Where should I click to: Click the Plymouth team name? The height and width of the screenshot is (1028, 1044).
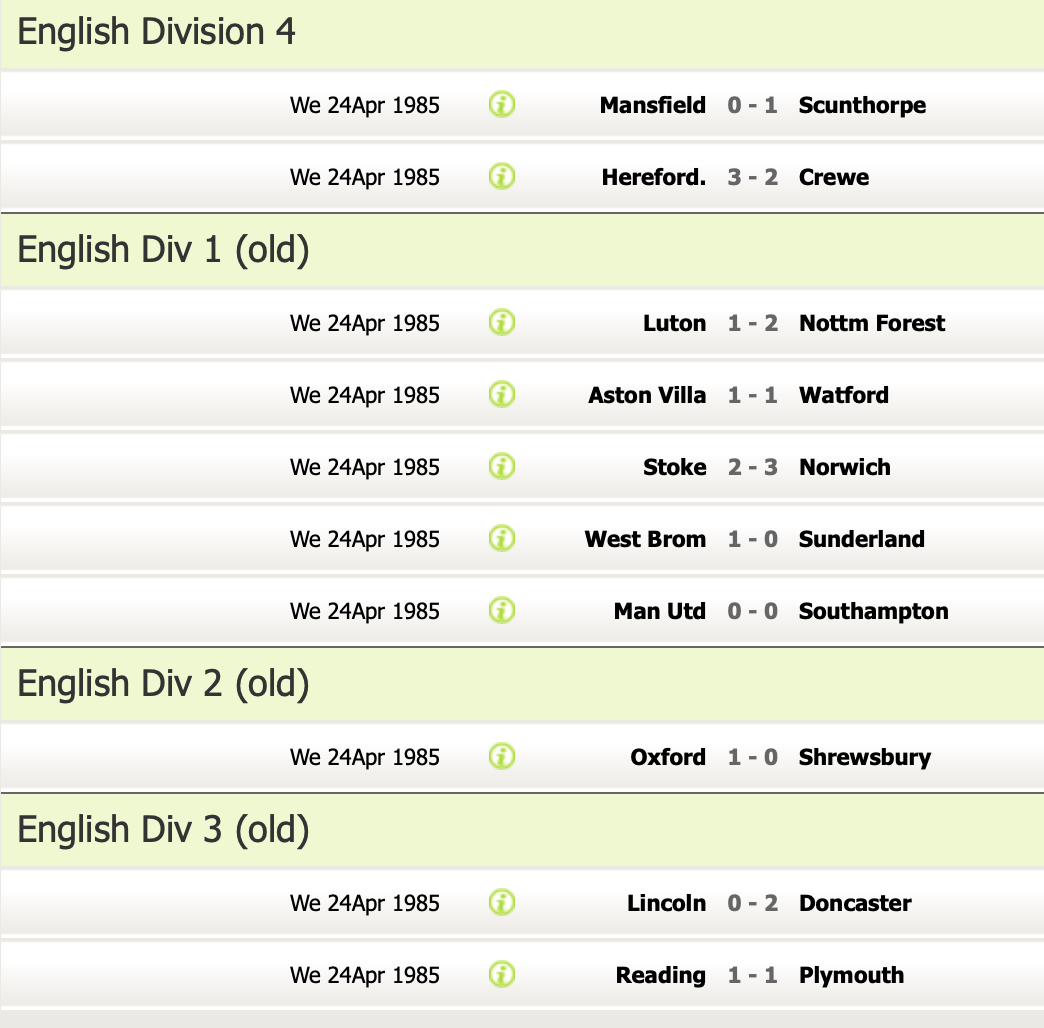[x=851, y=975]
